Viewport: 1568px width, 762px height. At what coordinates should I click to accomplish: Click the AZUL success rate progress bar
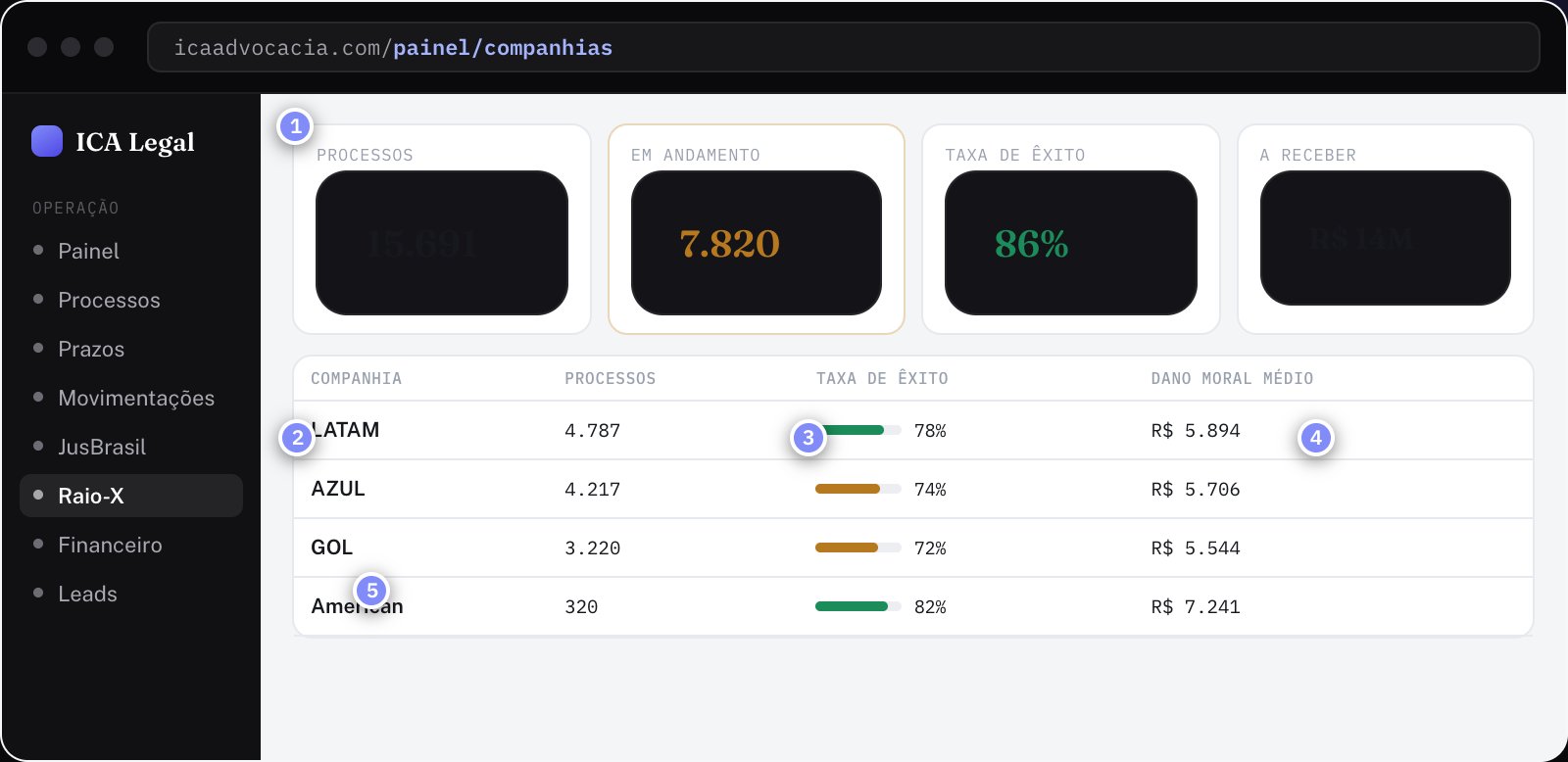click(x=858, y=489)
